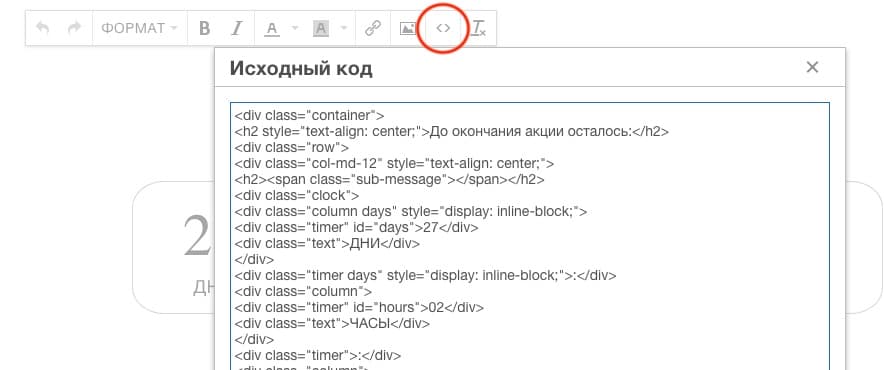
Task: Click the line 'До окончания акции осталось:'
Action: (452, 132)
